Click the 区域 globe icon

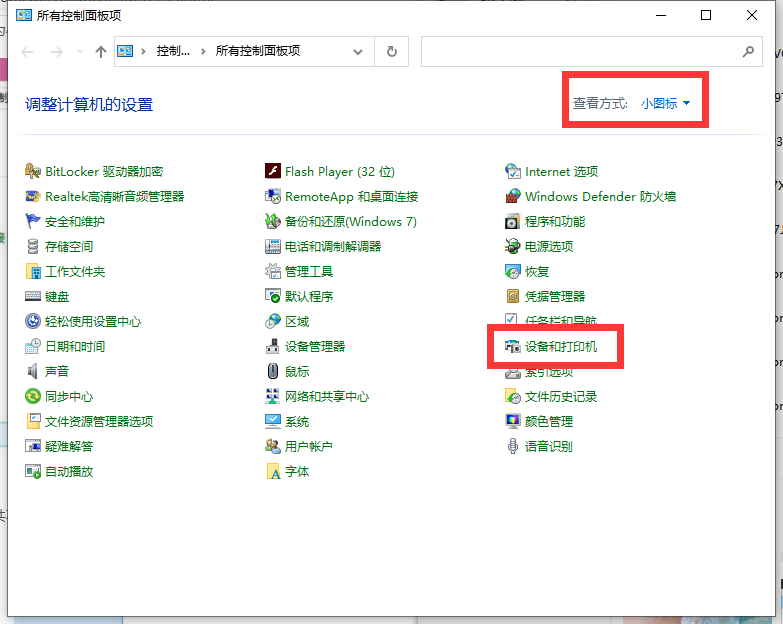click(273, 321)
